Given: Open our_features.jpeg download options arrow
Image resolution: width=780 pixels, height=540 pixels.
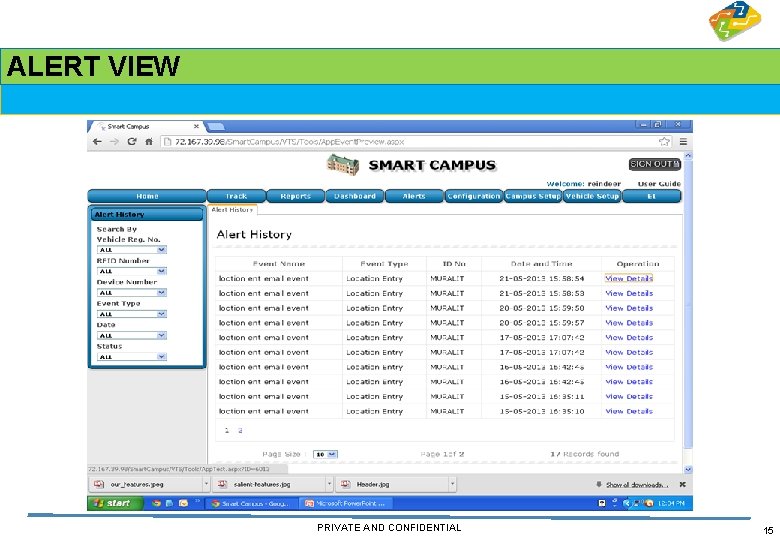Looking at the screenshot, I should click(206, 484).
